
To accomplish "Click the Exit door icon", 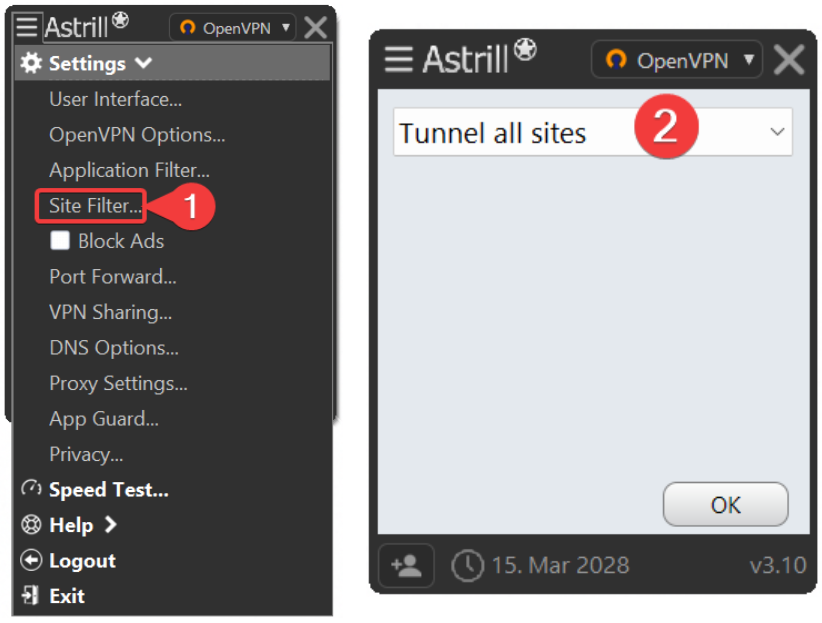I will click(30, 595).
